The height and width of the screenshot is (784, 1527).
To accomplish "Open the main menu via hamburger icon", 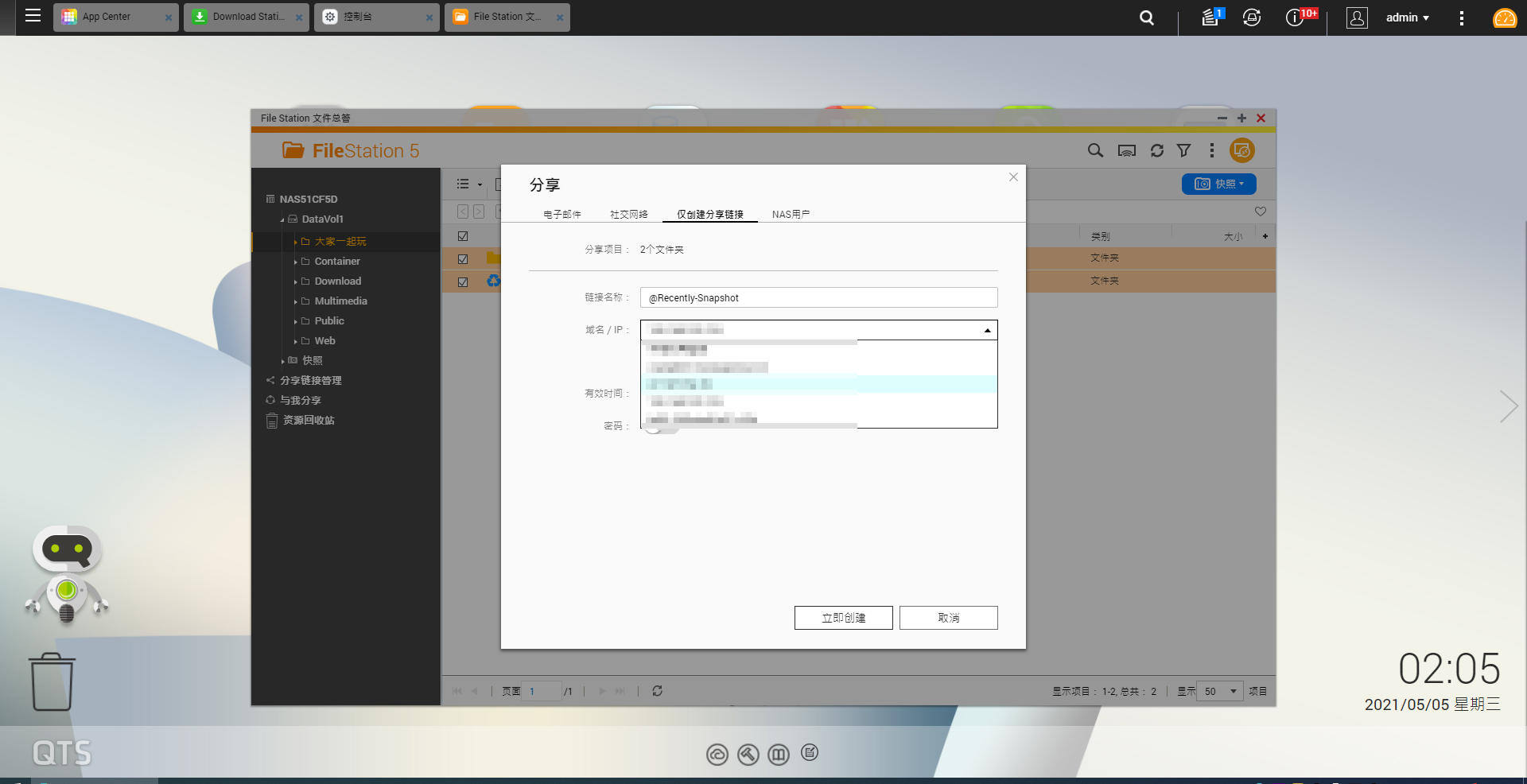I will [x=33, y=17].
